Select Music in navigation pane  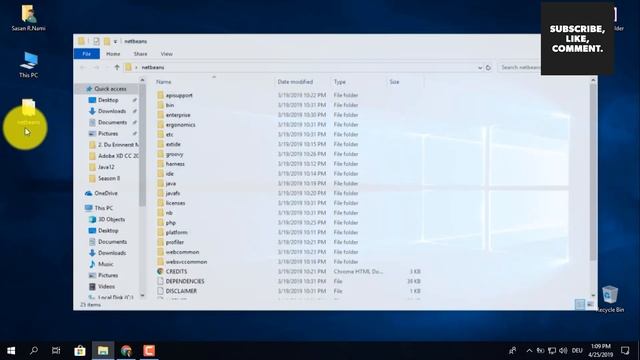click(x=105, y=264)
